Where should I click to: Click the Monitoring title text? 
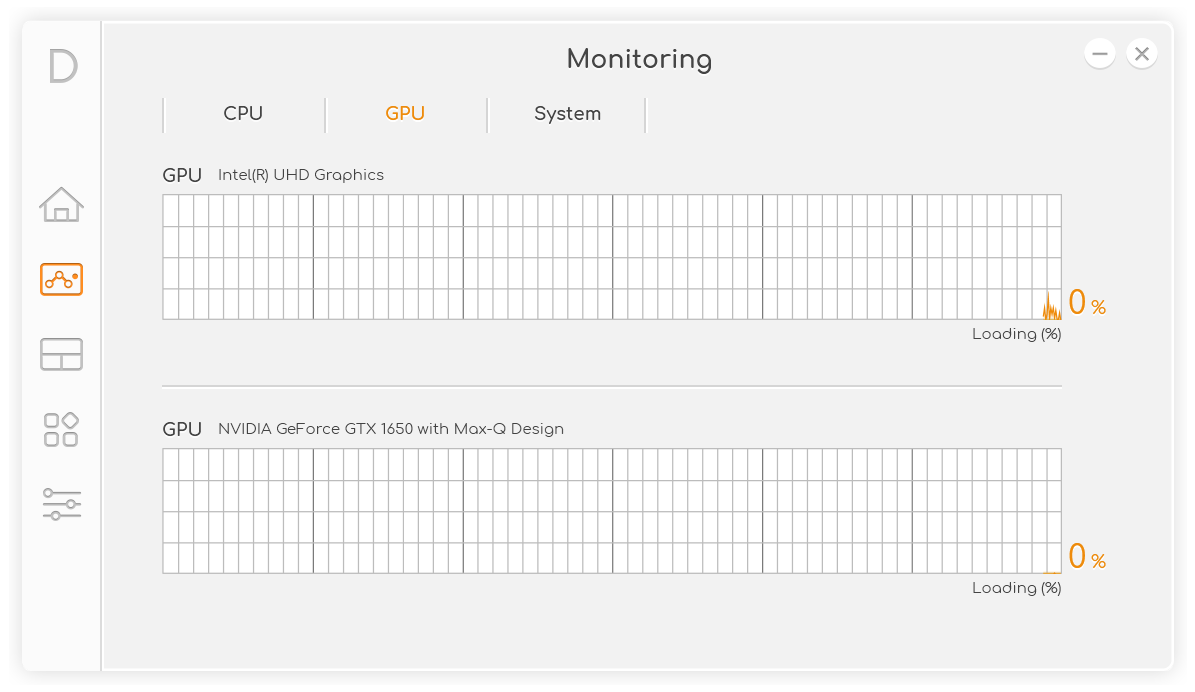(x=639, y=59)
